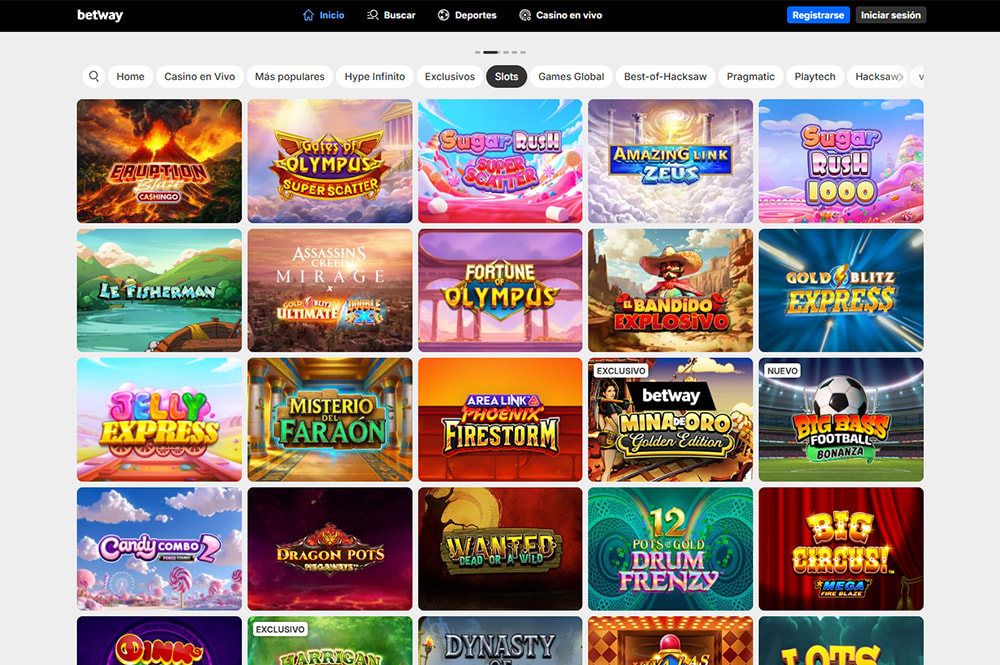Image resolution: width=1000 pixels, height=665 pixels.
Task: Open Gates of Olympus Super Scatter game
Action: 330,161
